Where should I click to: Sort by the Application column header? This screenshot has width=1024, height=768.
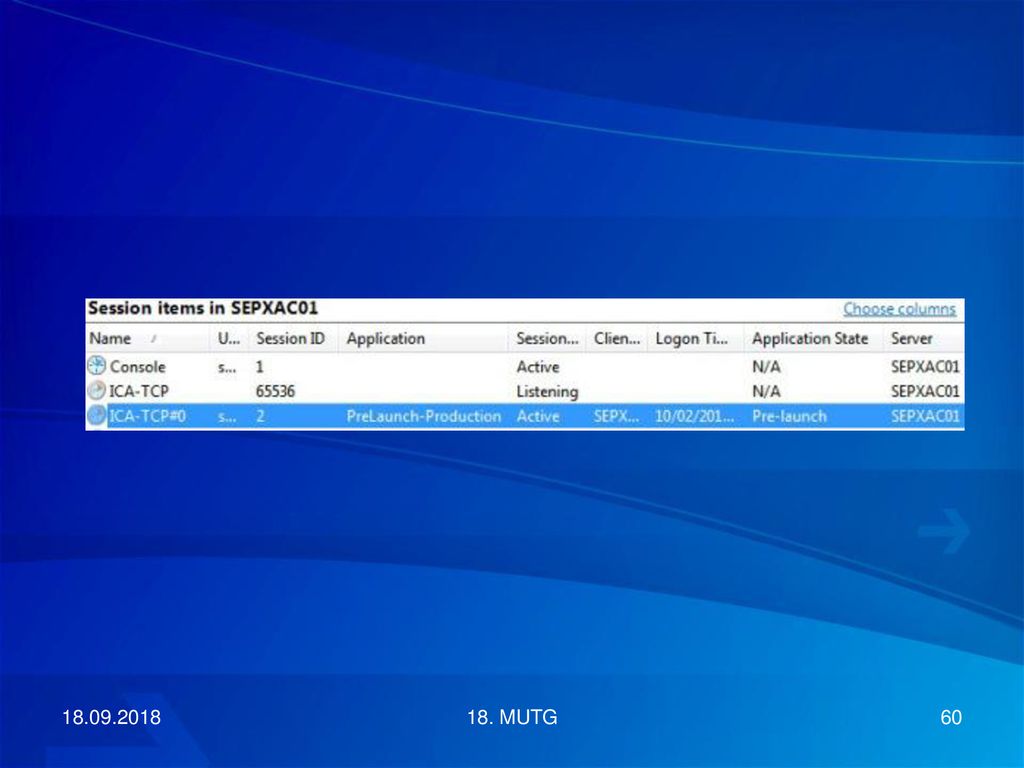[423, 338]
